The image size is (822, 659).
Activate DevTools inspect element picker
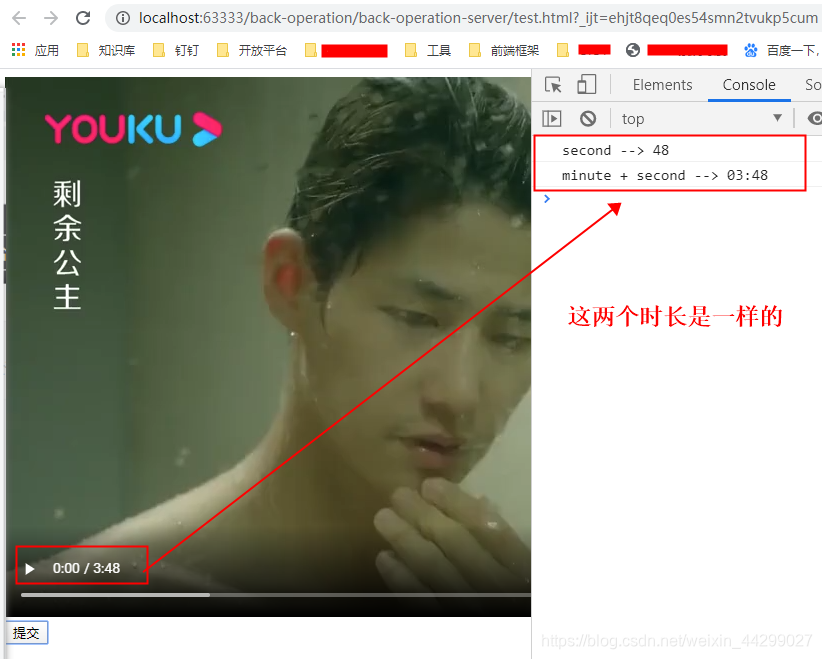click(x=553, y=85)
